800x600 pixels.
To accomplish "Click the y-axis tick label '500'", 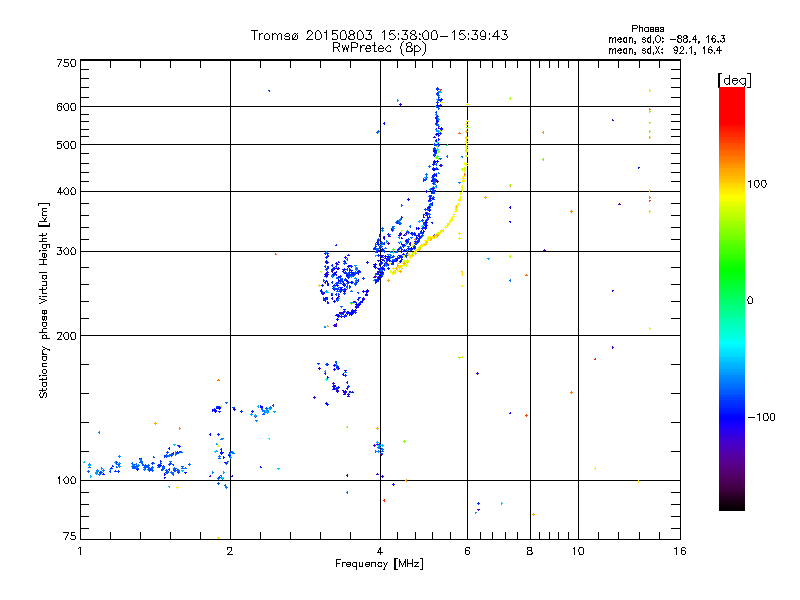I will click(x=66, y=145).
